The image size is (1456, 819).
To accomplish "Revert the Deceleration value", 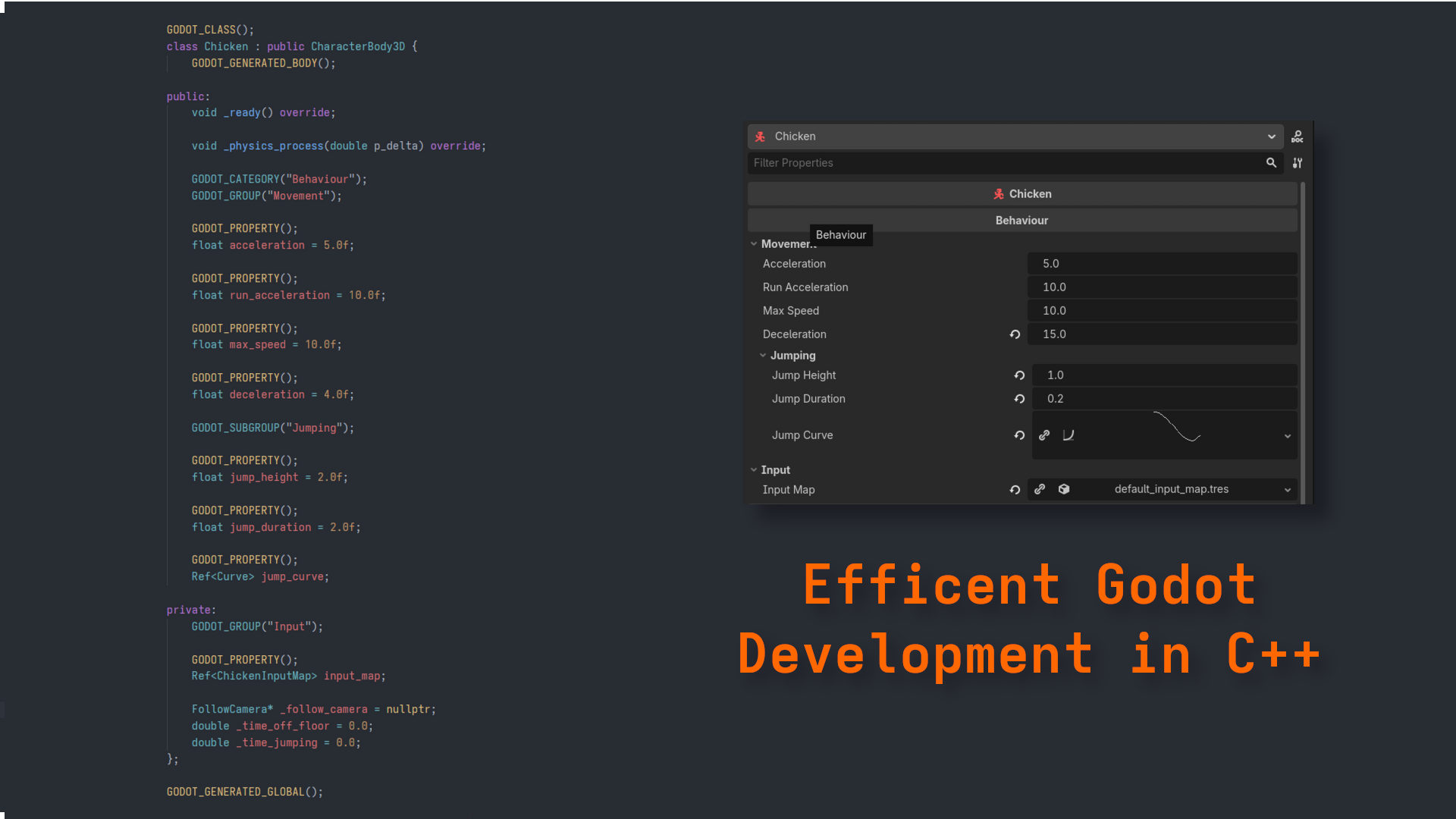I will click(x=1015, y=334).
